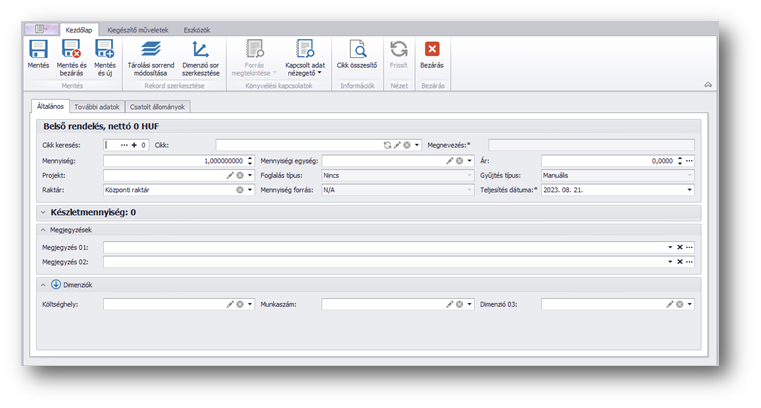Viewport: 761px width, 408px height.
Task: Open Tárolási sorrend módosítása
Action: click(x=151, y=49)
